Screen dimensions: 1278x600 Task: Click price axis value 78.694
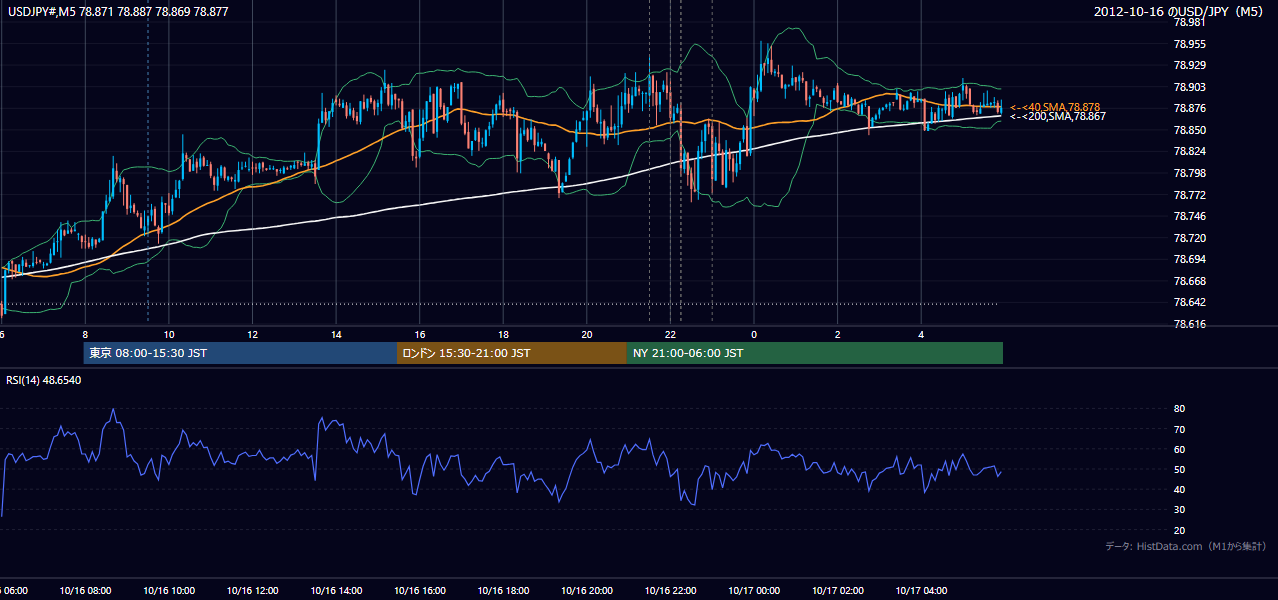tap(1189, 260)
